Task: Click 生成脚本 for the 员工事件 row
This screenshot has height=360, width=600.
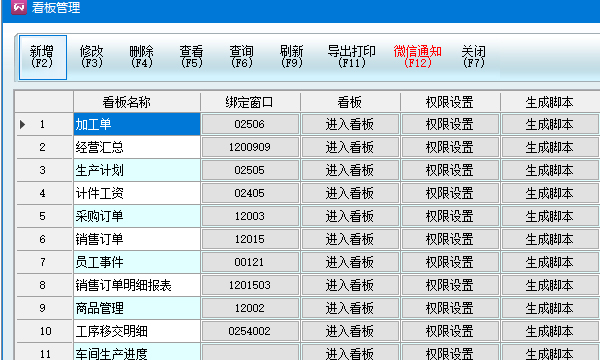Action: point(550,262)
